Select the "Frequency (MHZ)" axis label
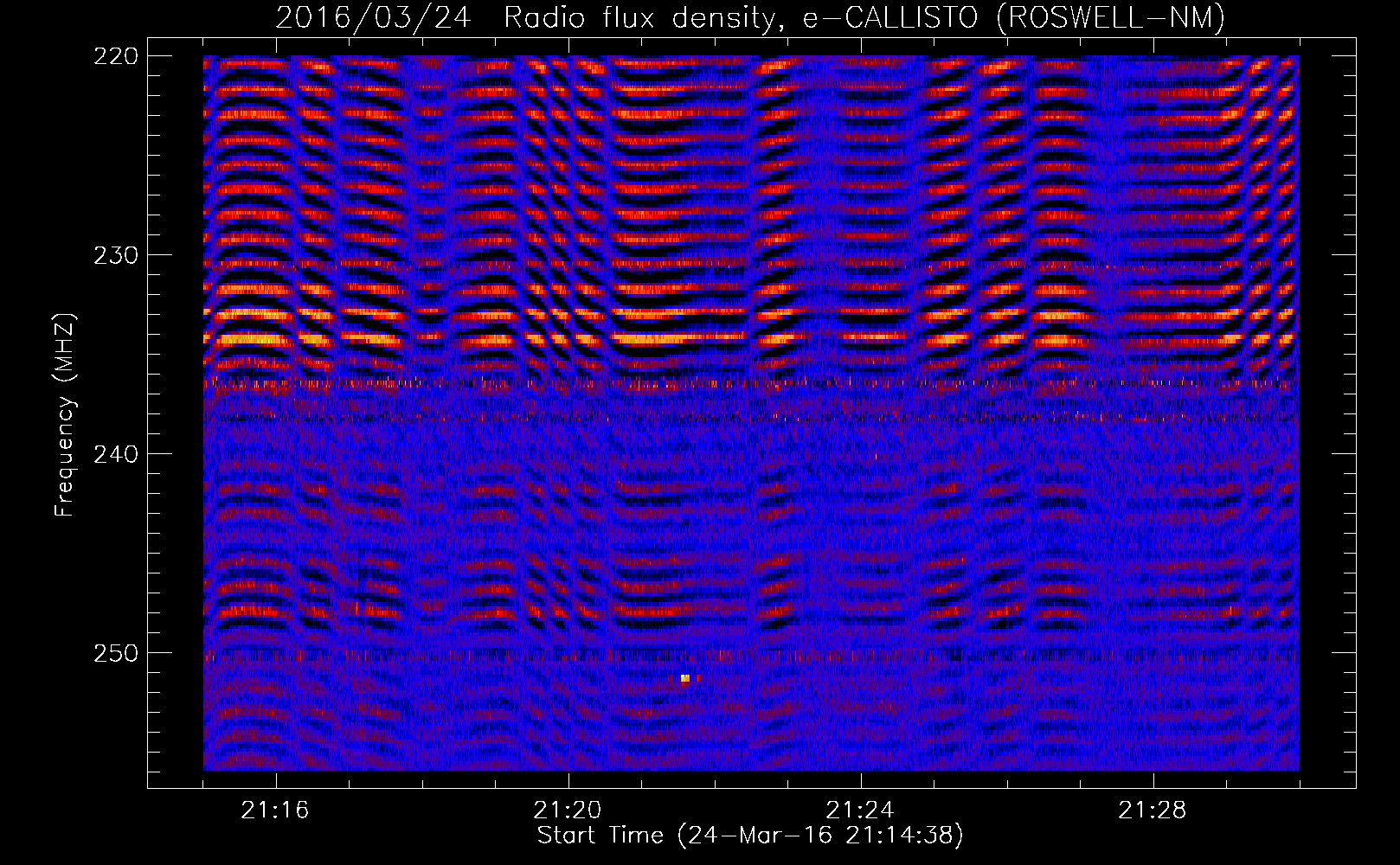This screenshot has width=1400, height=865. (x=65, y=414)
